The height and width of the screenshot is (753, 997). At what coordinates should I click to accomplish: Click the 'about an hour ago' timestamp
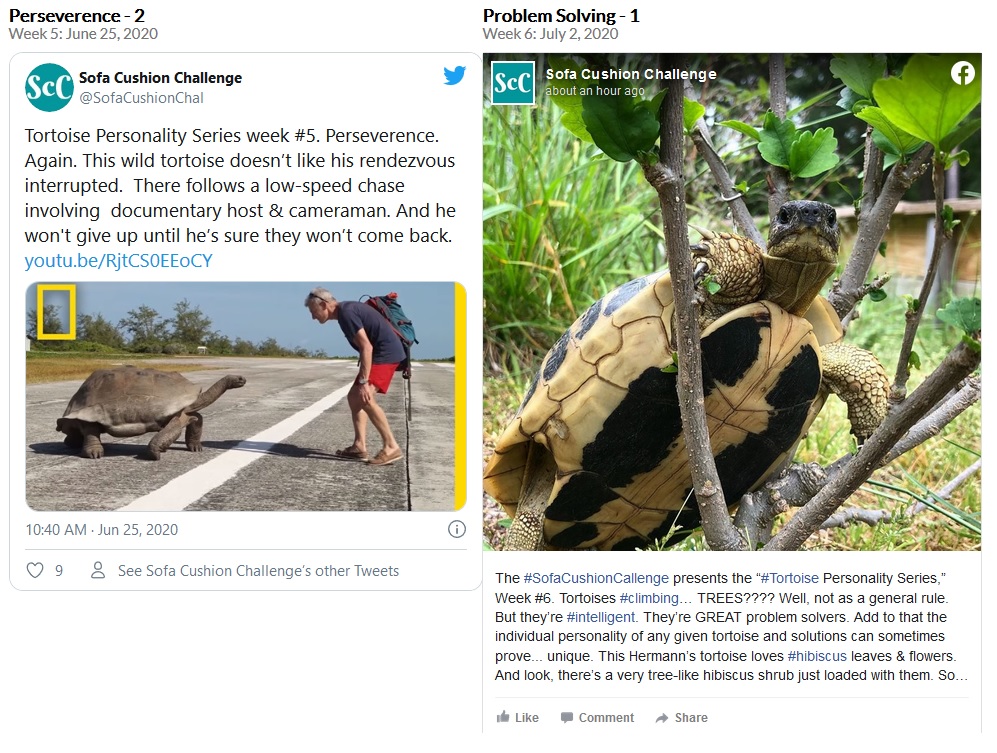tap(595, 91)
